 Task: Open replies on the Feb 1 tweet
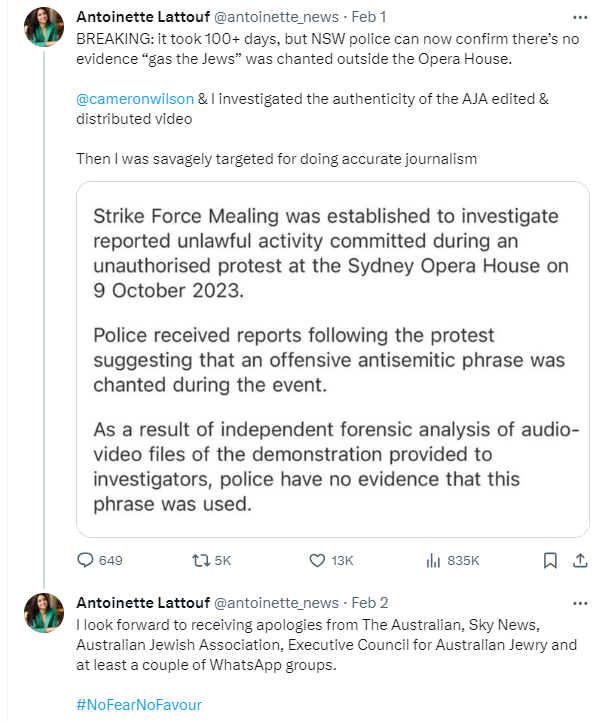(99, 561)
